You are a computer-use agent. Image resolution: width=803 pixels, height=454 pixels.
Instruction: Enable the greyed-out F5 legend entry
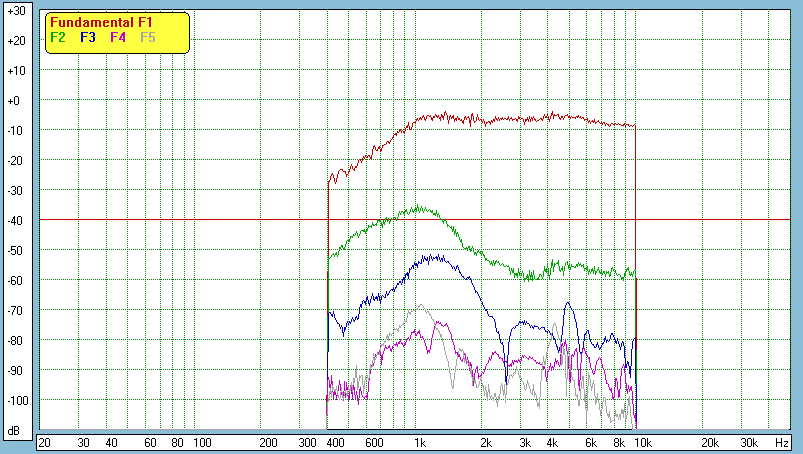pyautogui.click(x=148, y=37)
